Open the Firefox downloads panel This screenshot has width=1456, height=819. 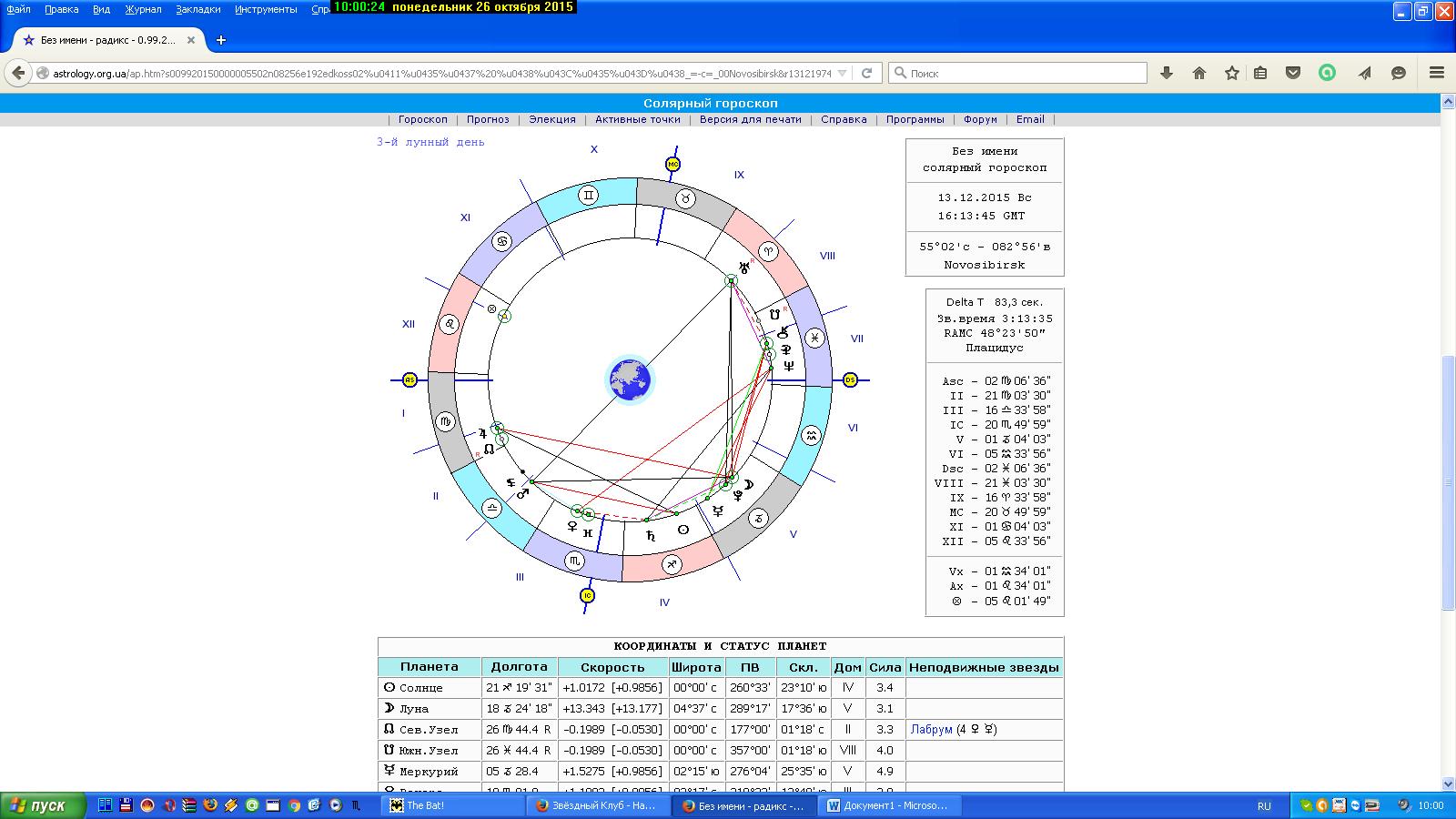[x=1167, y=73]
